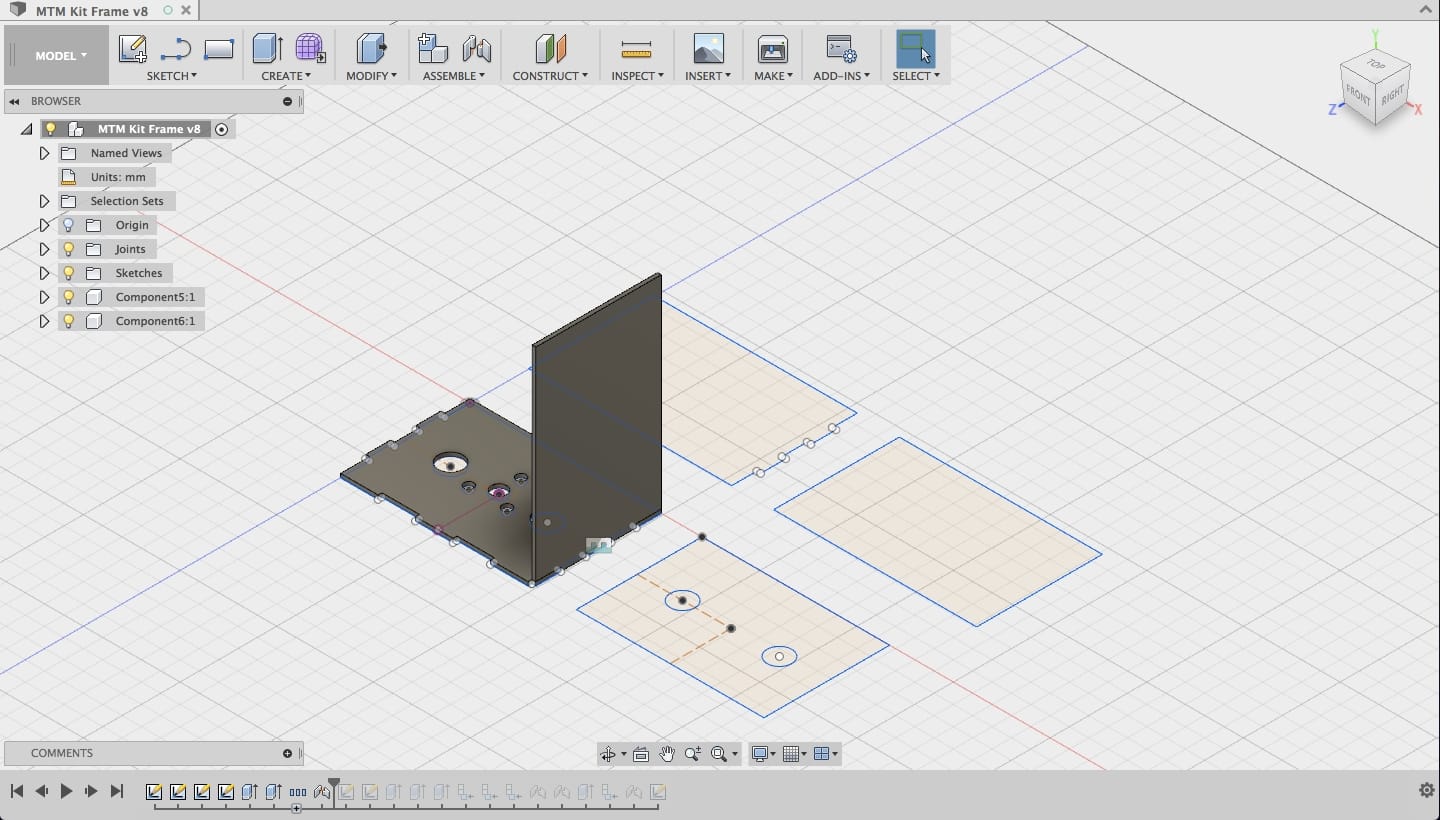Click the ViewCube FRONT face

tap(1358, 95)
